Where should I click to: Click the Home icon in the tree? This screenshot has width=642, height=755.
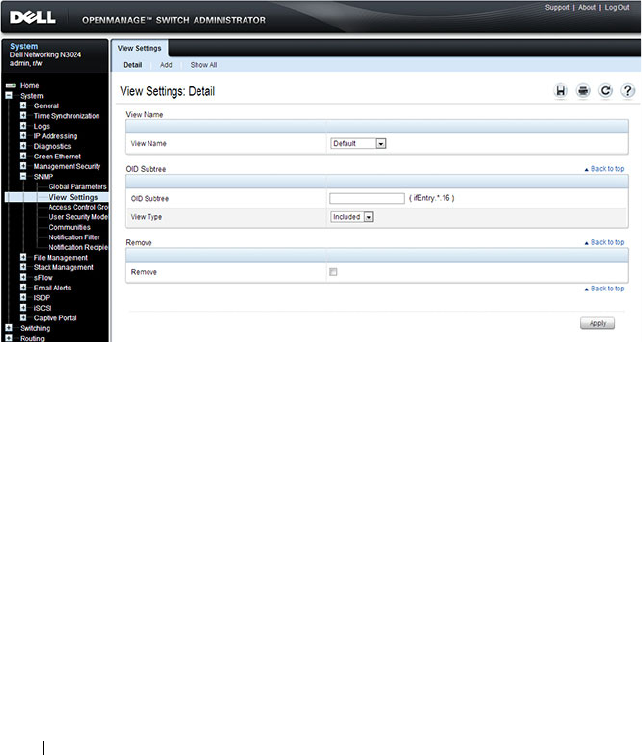coord(11,85)
